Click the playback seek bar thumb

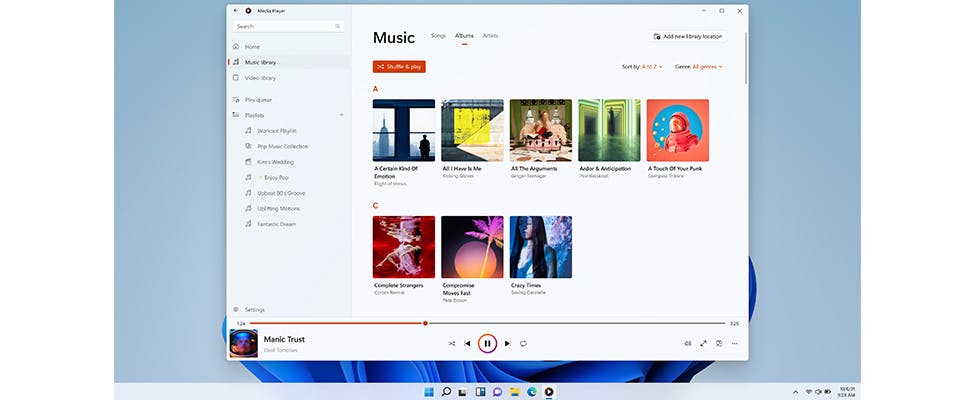coord(425,323)
